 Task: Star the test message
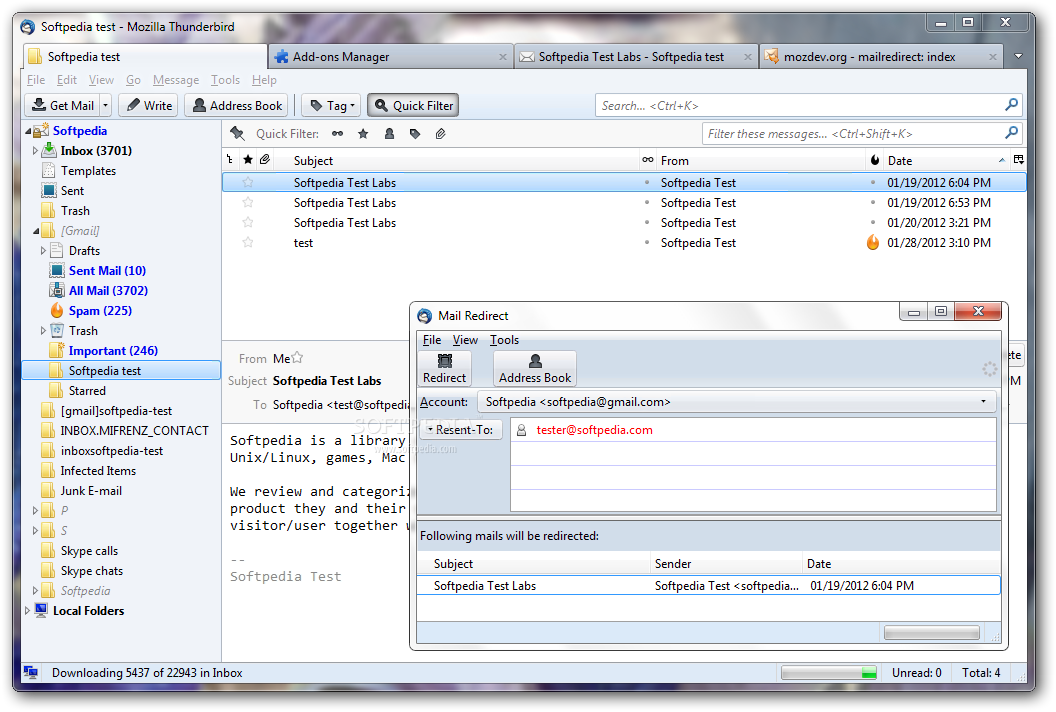[x=248, y=242]
